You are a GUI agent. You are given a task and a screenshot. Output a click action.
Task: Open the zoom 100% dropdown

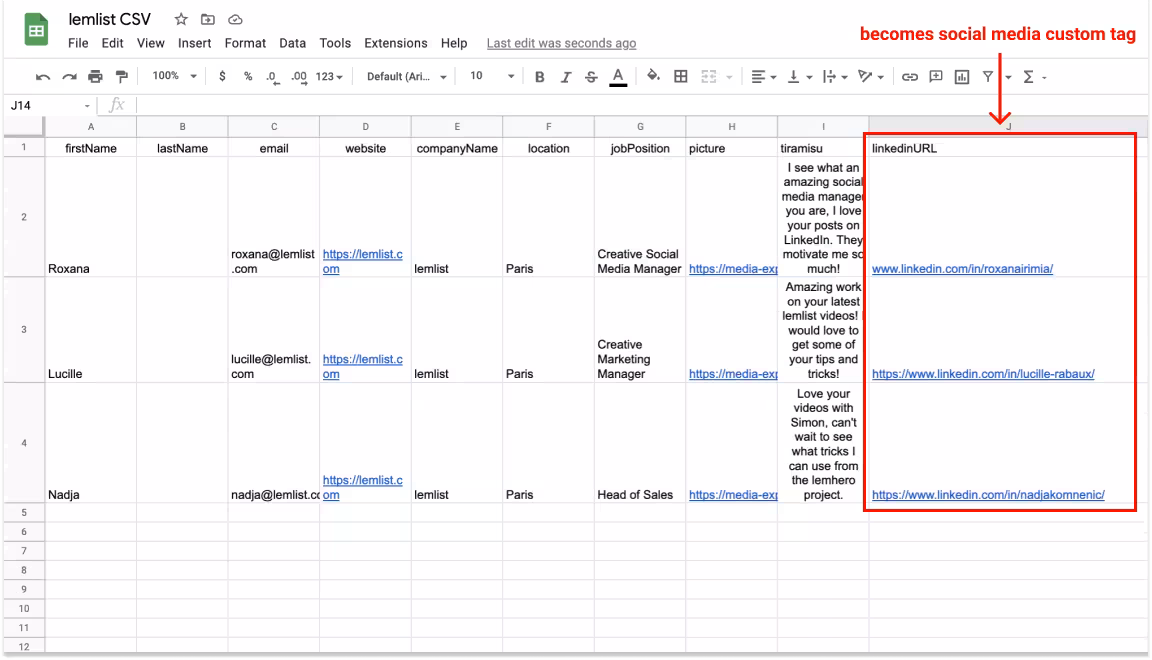point(174,76)
